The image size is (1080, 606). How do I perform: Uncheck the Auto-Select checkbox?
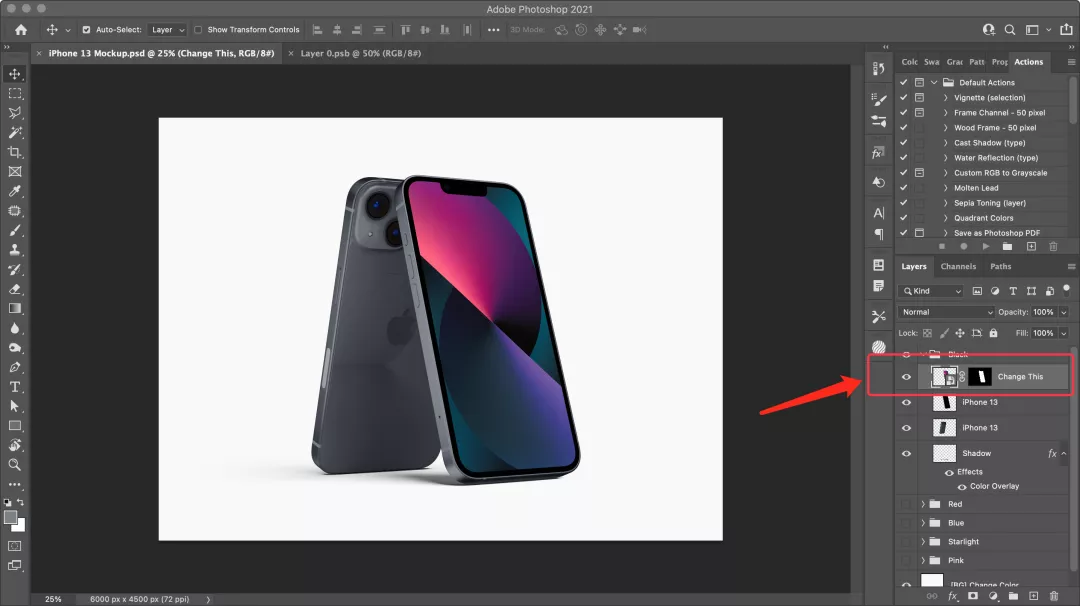pos(86,30)
